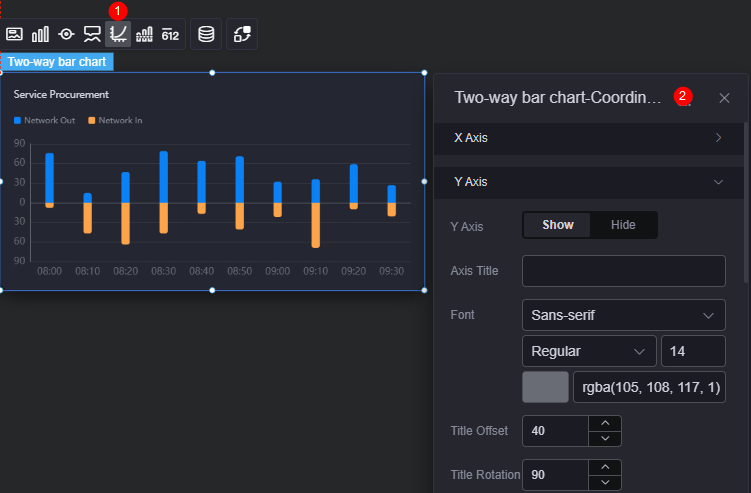Image resolution: width=751 pixels, height=493 pixels.
Task: Open the Regular font weight dropdown
Action: coord(589,351)
